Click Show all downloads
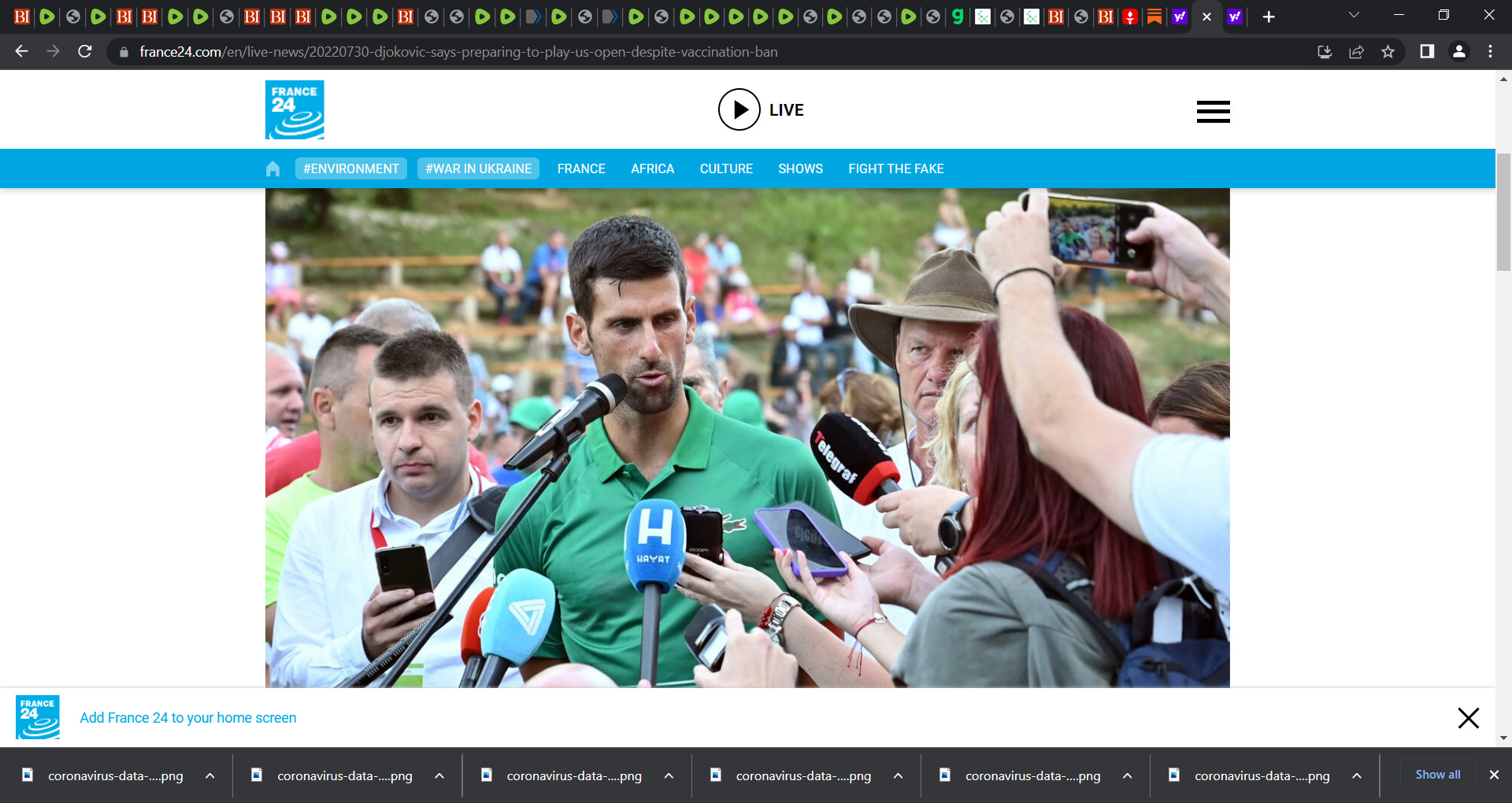The height and width of the screenshot is (803, 1512). [x=1437, y=775]
